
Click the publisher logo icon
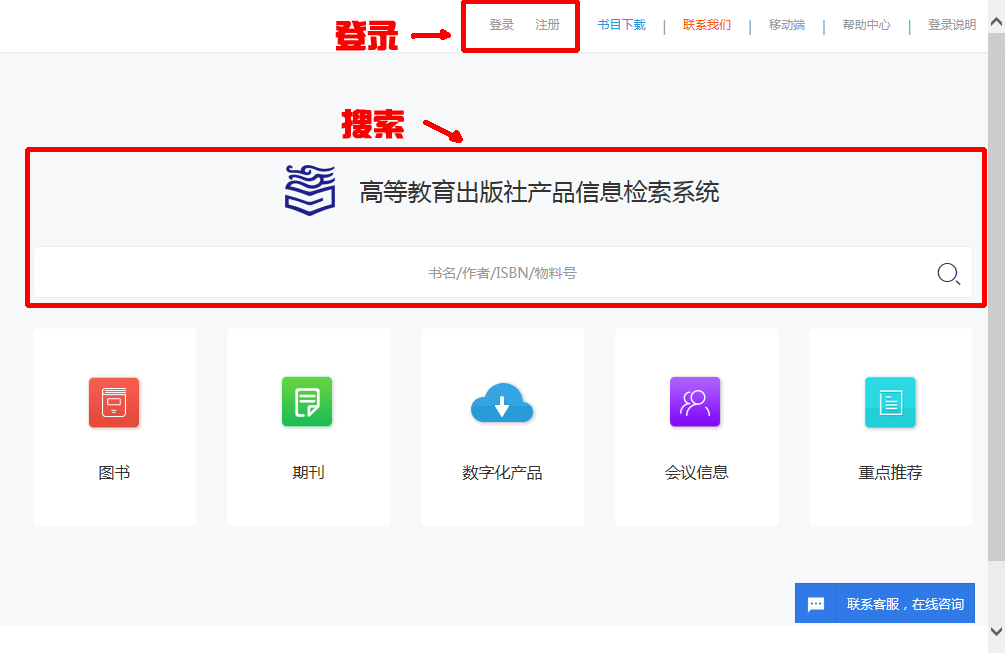click(310, 190)
